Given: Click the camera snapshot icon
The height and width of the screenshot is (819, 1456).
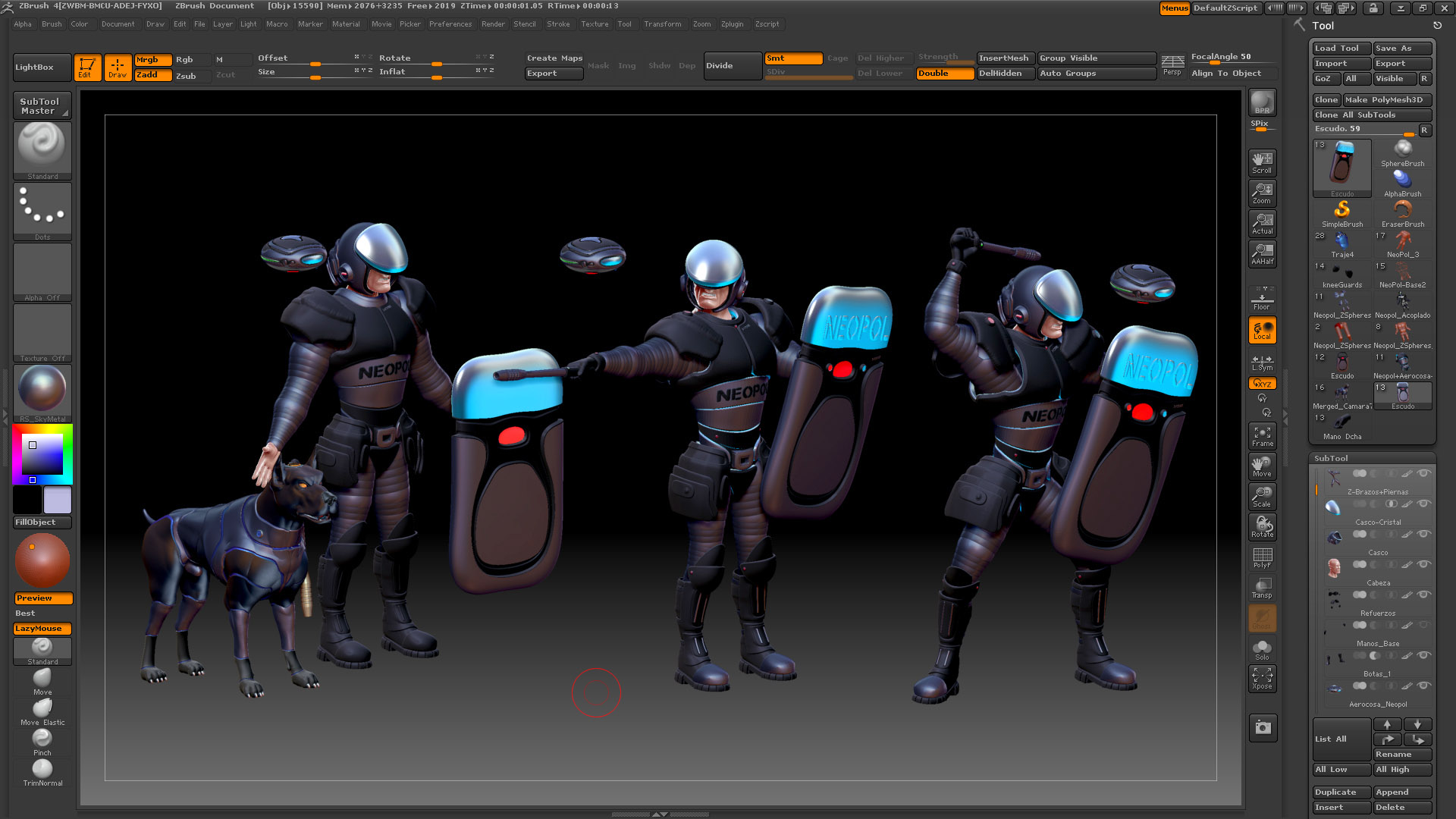Looking at the screenshot, I should coord(1263,727).
